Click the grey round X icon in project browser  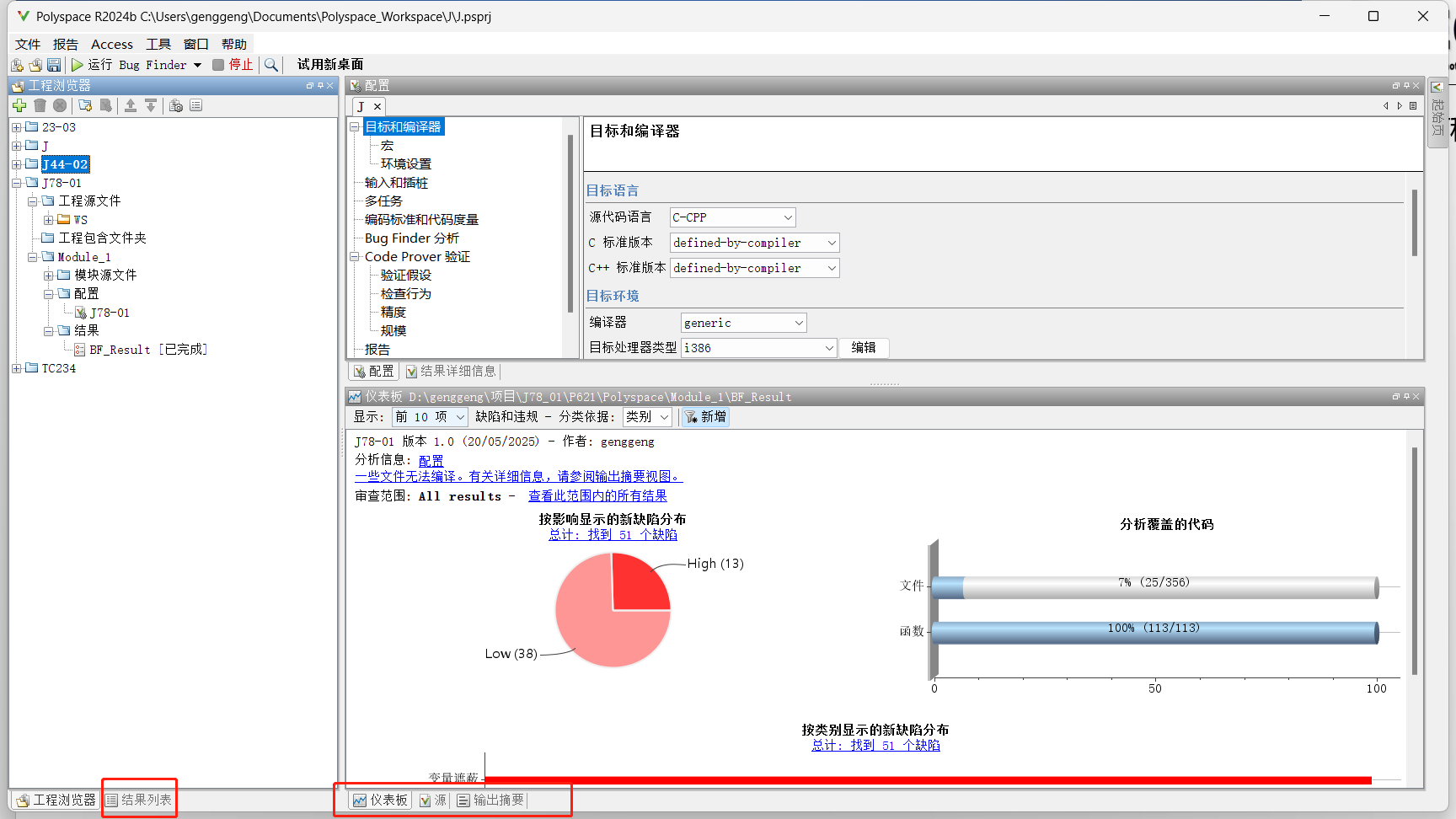tap(60, 105)
